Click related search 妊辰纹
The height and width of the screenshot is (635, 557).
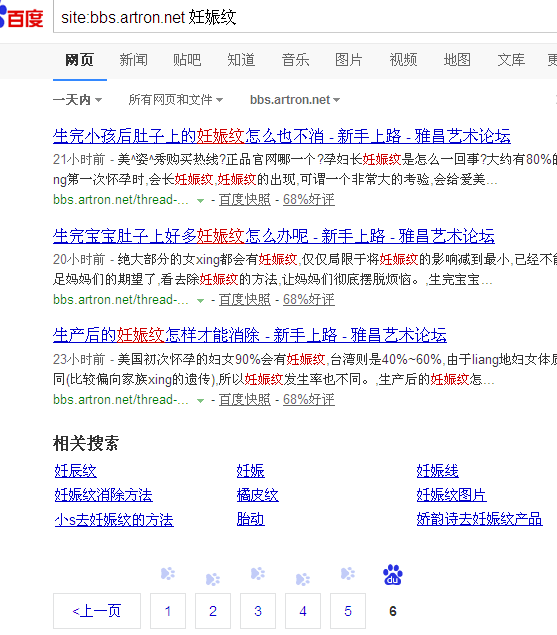(x=75, y=471)
